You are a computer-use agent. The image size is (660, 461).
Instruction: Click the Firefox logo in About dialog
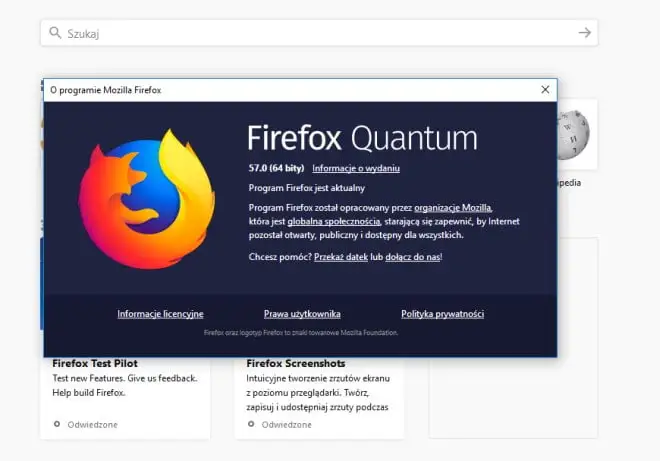click(x=146, y=199)
